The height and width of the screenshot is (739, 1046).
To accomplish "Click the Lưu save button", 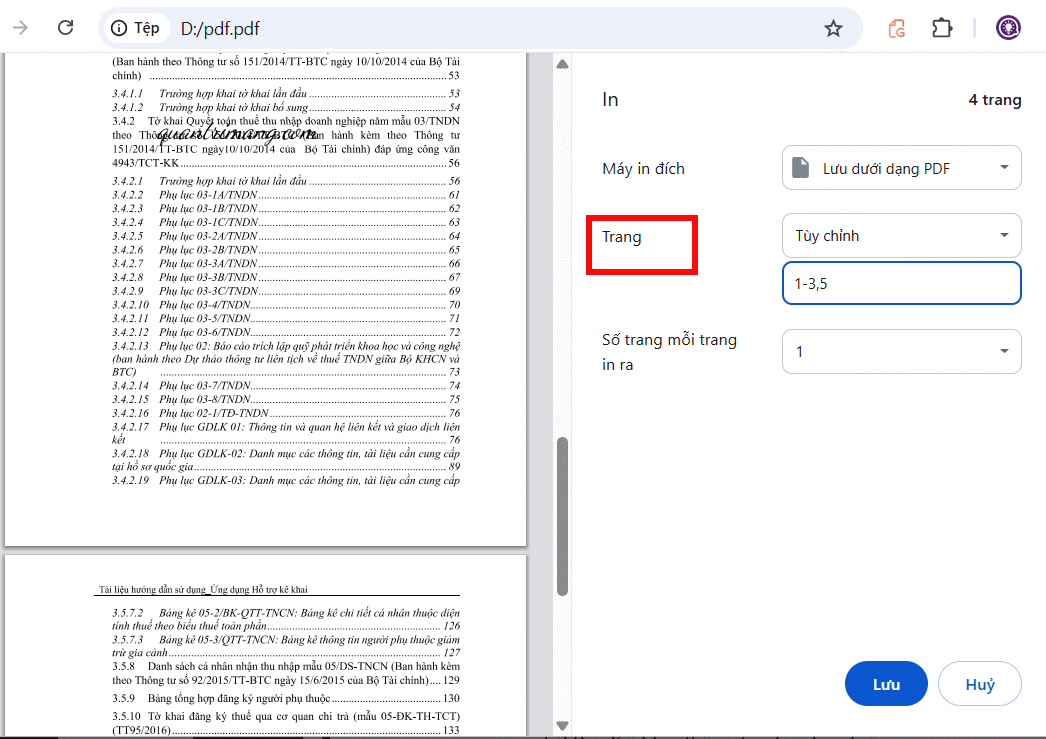I will [x=886, y=684].
